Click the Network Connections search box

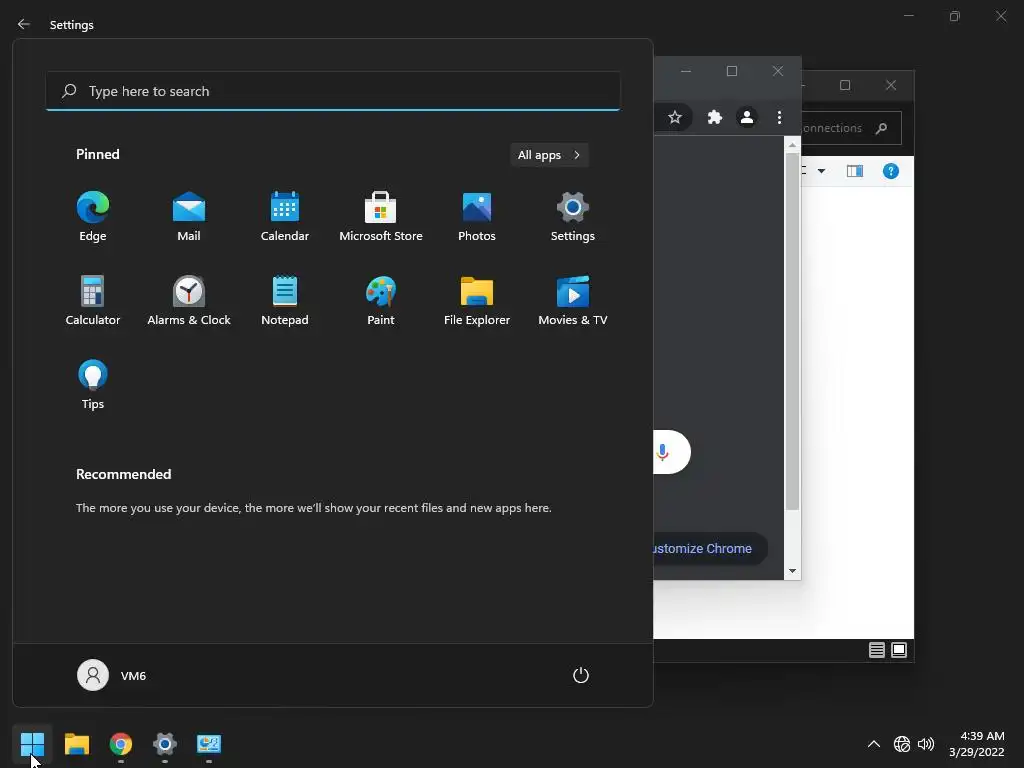[x=851, y=128]
